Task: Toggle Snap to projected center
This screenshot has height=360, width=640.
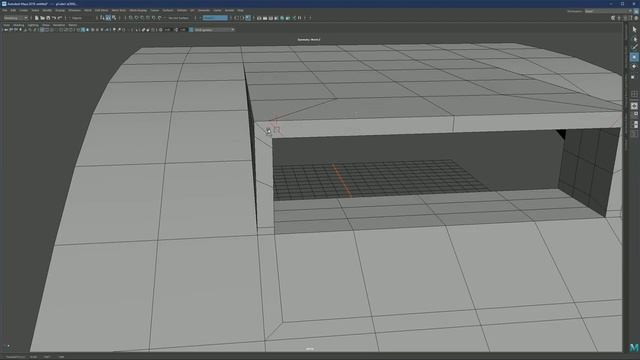Action: 148,18
